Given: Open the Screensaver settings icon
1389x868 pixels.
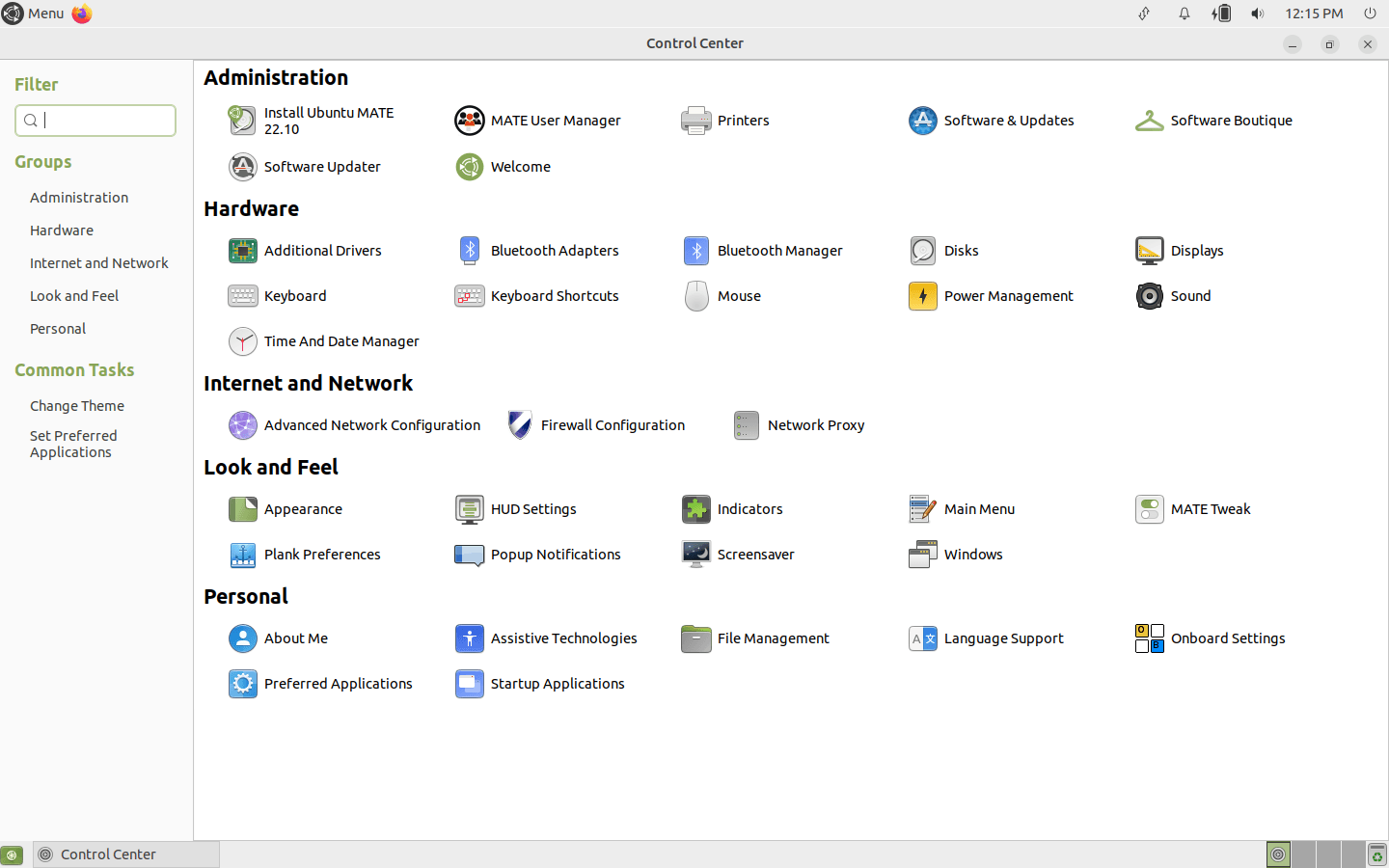Looking at the screenshot, I should point(696,555).
